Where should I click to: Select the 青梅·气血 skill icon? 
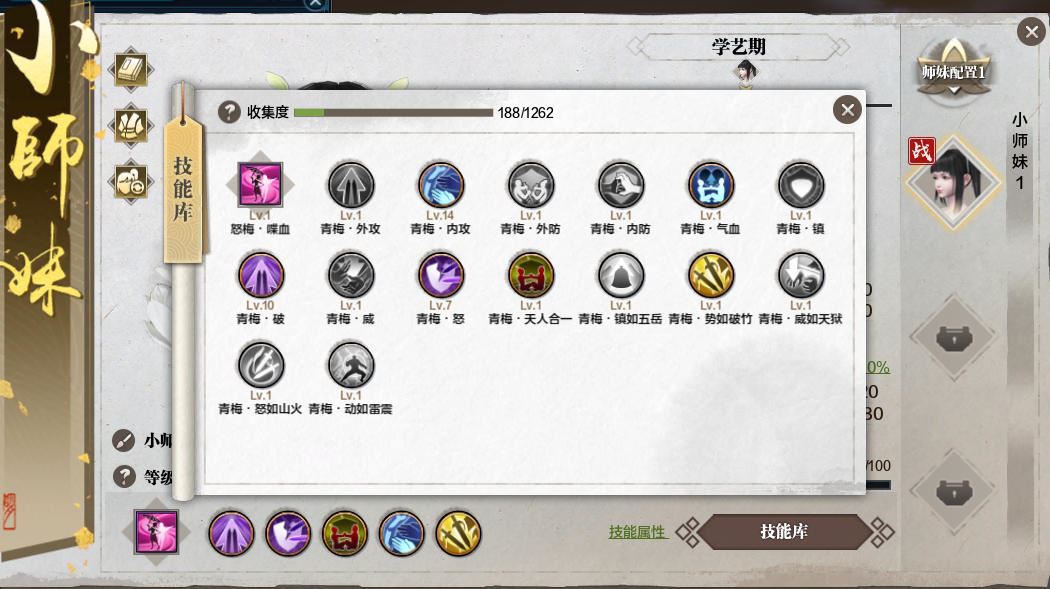click(x=710, y=185)
